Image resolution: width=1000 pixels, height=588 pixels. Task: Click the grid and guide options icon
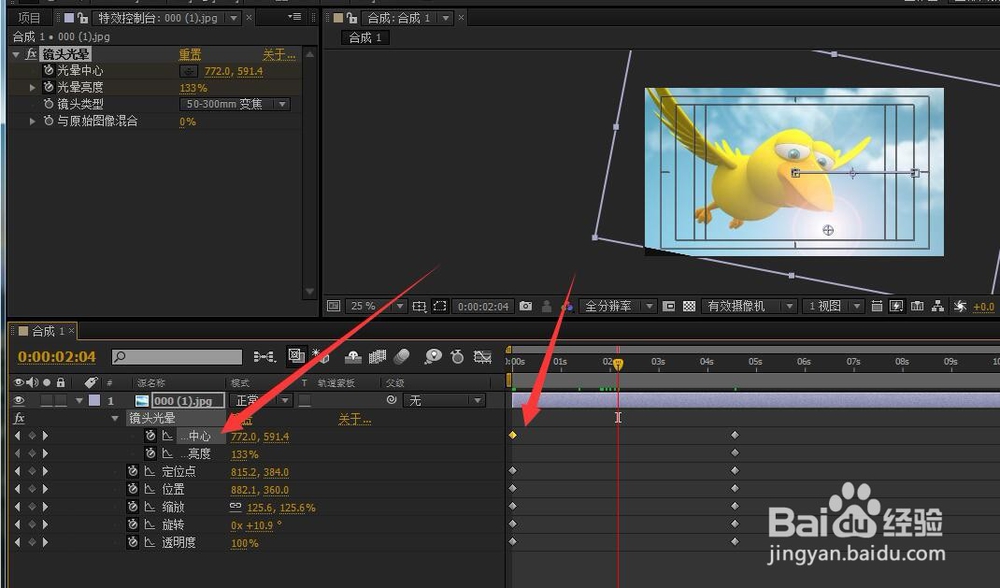coord(419,306)
